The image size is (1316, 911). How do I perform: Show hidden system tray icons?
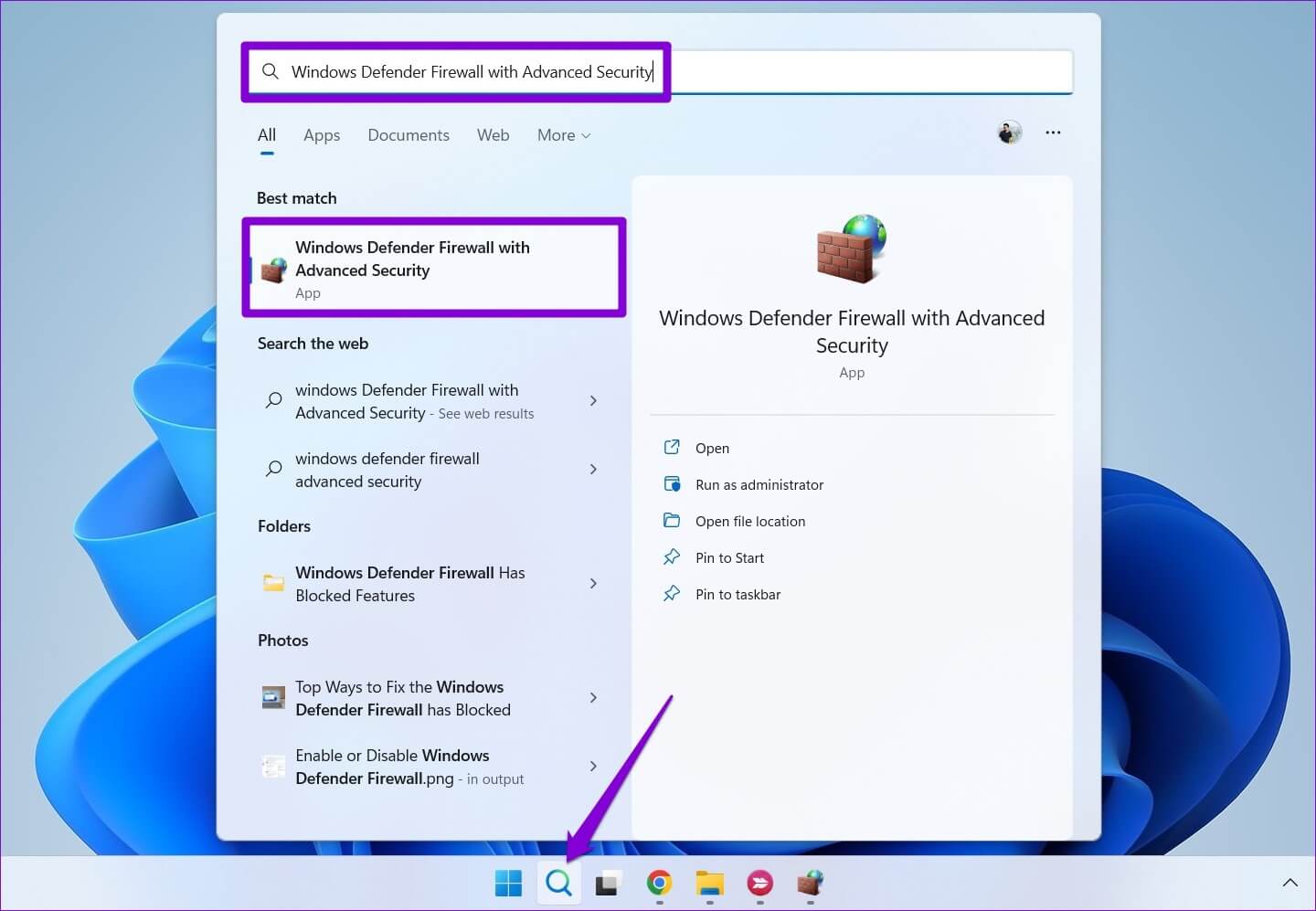click(x=1289, y=883)
